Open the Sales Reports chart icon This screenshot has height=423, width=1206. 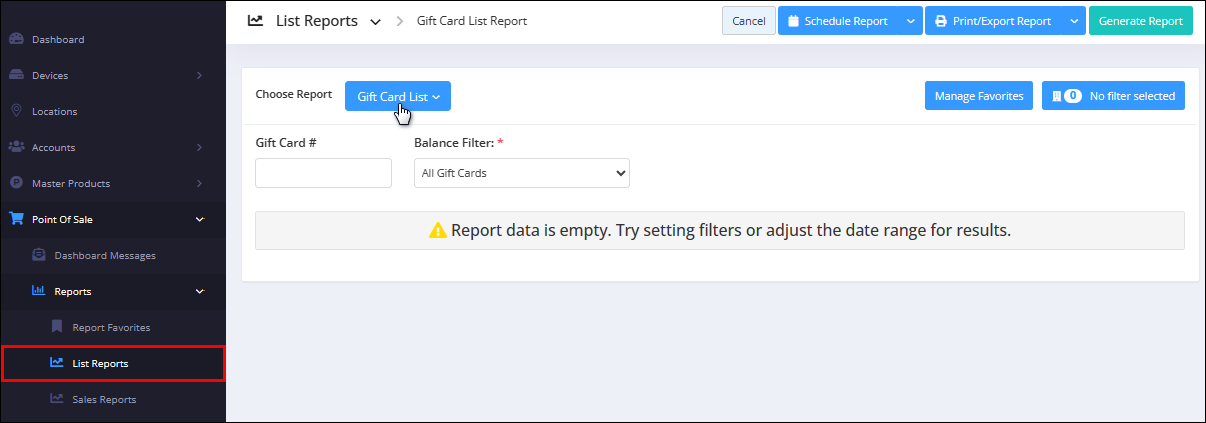coord(57,399)
